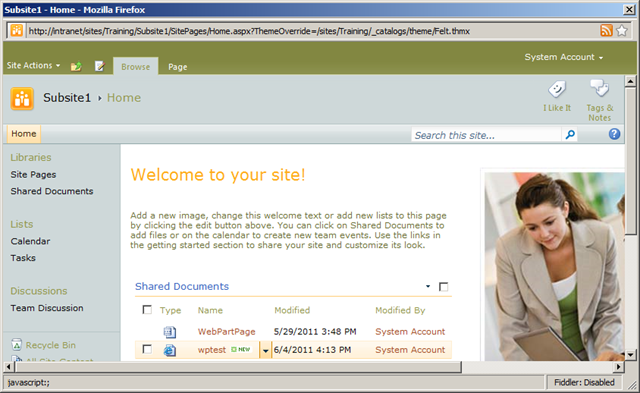This screenshot has width=640, height=393.
Task: Open Shared Documents in the sidebar
Action: (52, 191)
